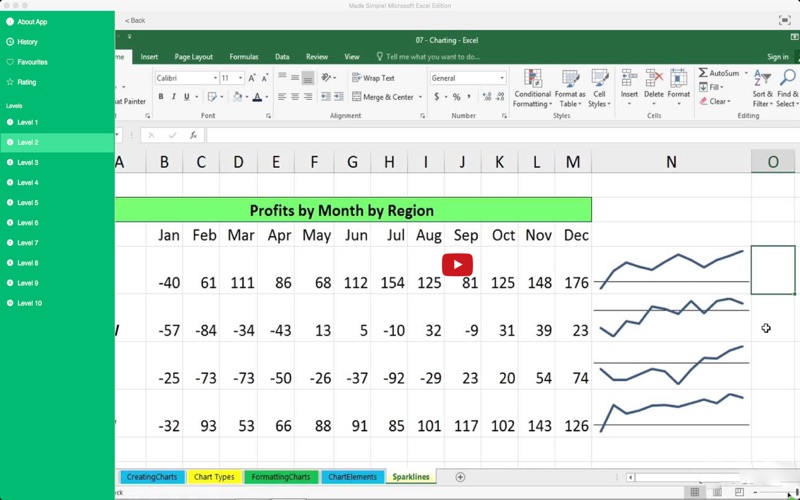Toggle Italic formatting in the Font group
The width and height of the screenshot is (800, 500).
point(173,96)
